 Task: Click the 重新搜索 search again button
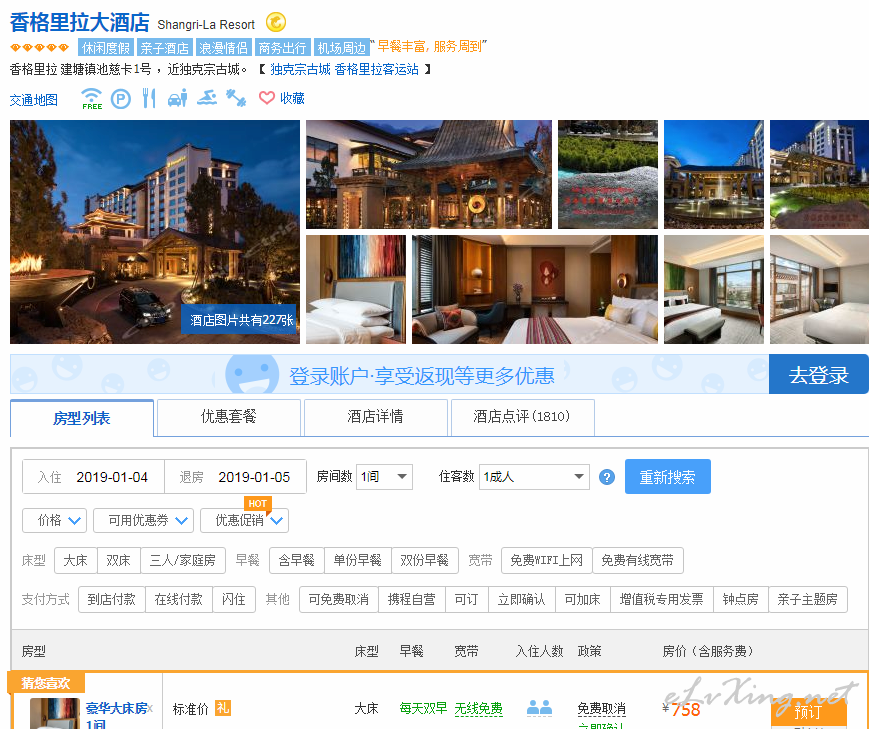click(667, 477)
